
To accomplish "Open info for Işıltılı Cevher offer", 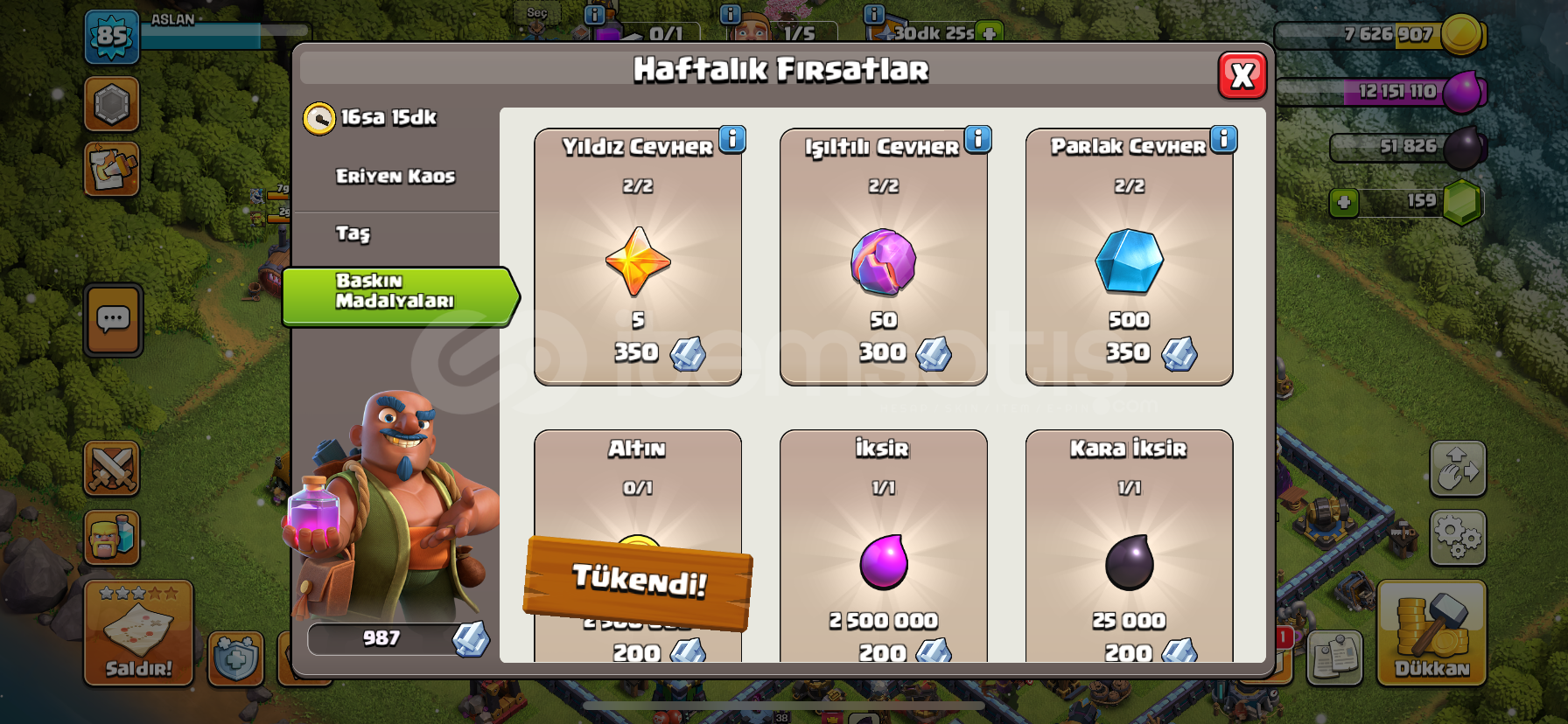I will click(978, 139).
